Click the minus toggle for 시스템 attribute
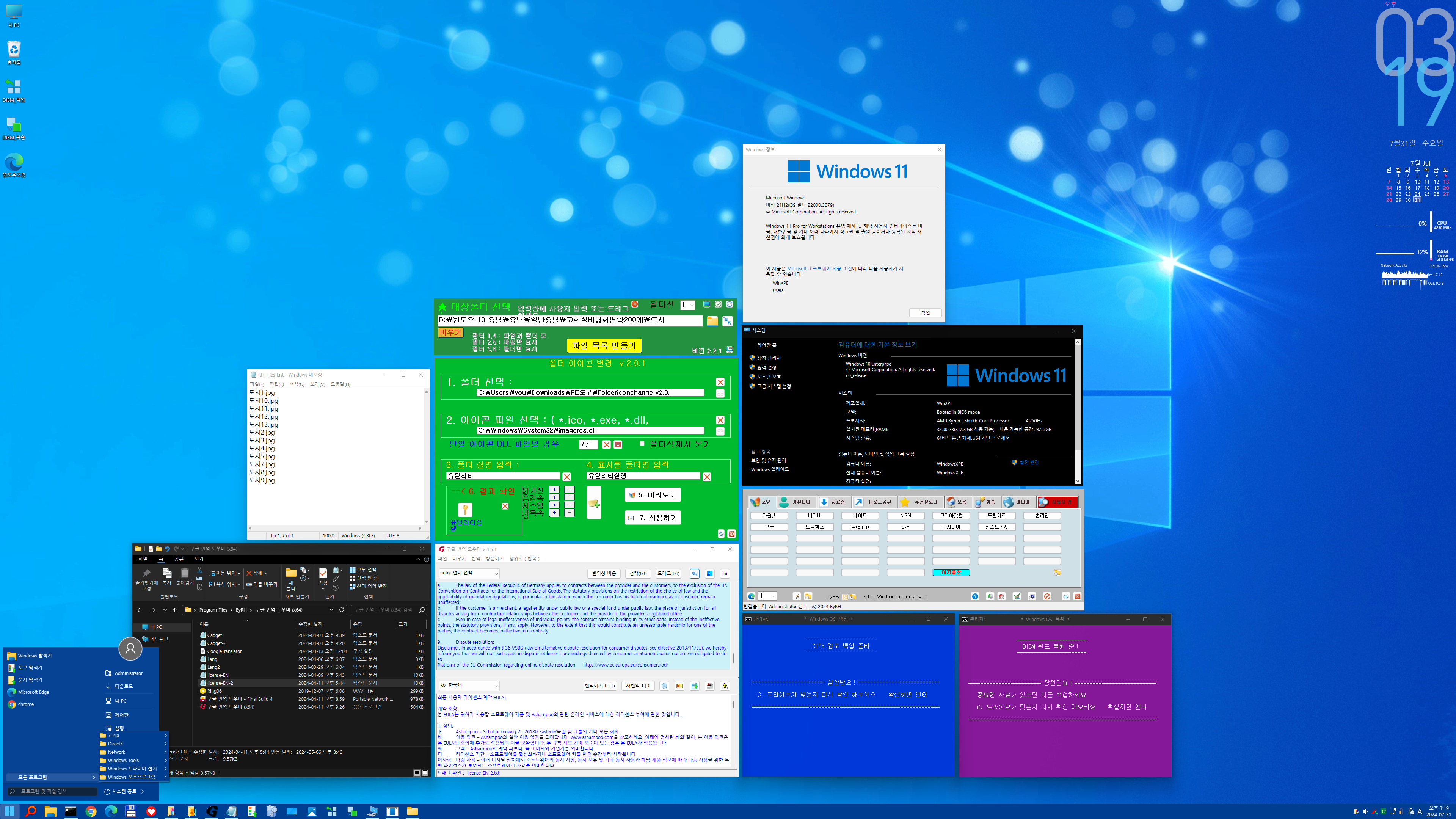Screen dimensions: 1456x819 (x=569, y=505)
